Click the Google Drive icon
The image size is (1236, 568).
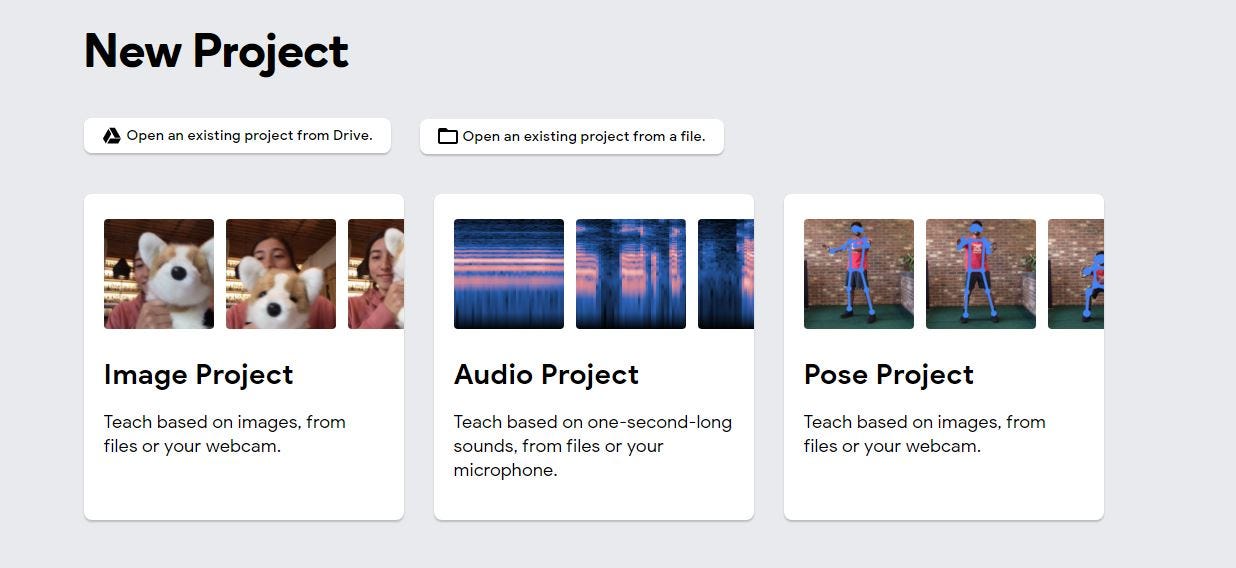pos(112,136)
